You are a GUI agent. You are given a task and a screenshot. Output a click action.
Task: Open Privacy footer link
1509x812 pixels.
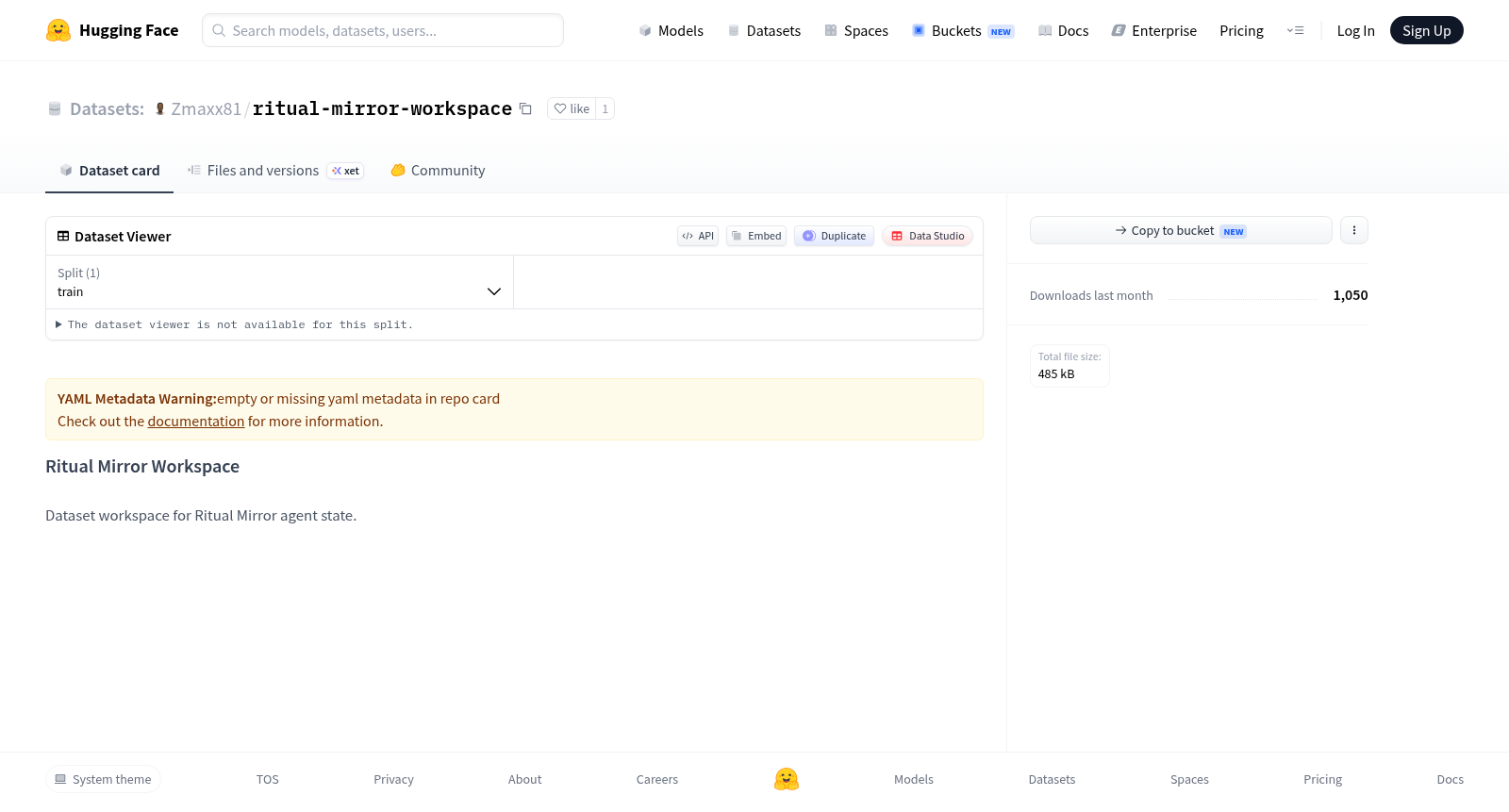393,779
